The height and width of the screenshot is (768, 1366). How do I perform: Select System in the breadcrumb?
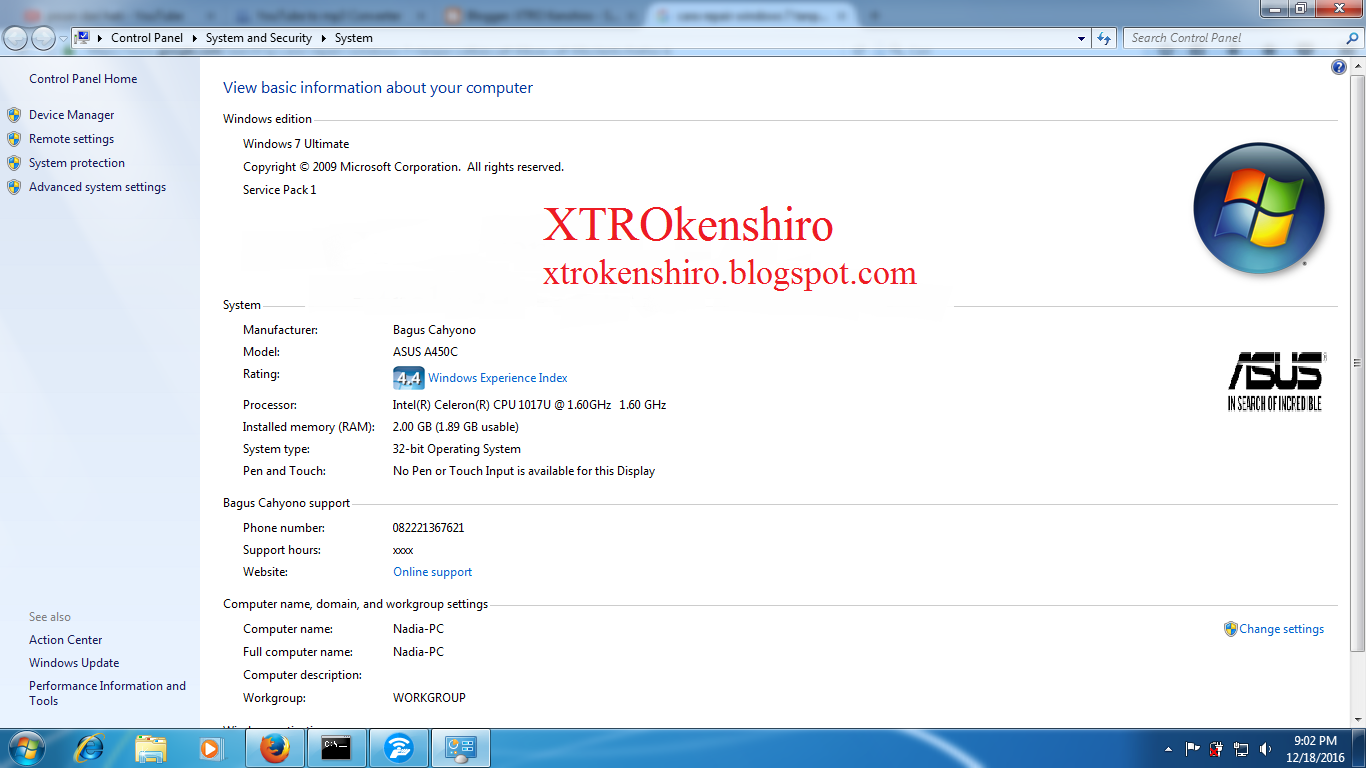[x=353, y=38]
